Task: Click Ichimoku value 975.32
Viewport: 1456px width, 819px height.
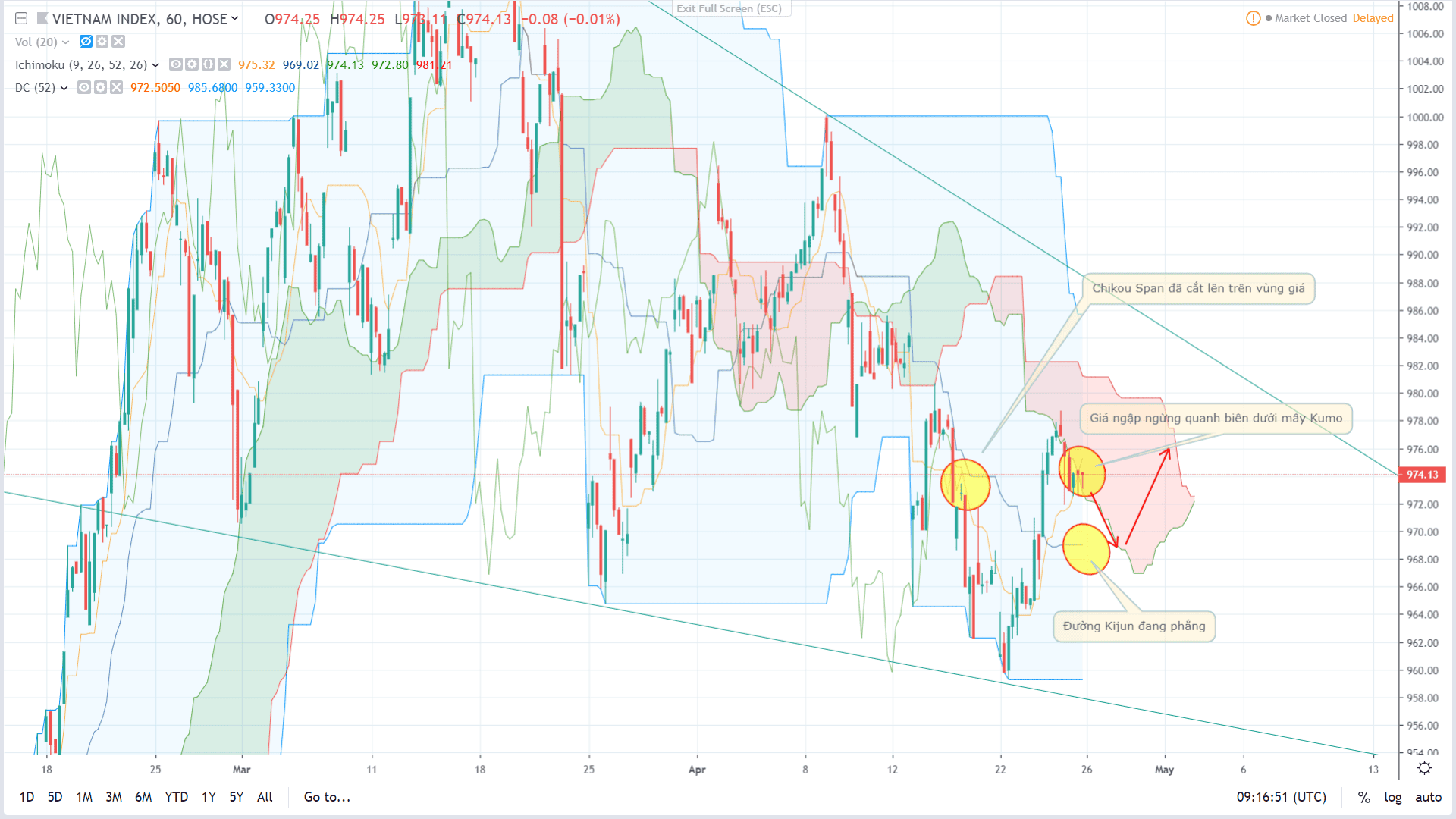Action: pyautogui.click(x=256, y=65)
